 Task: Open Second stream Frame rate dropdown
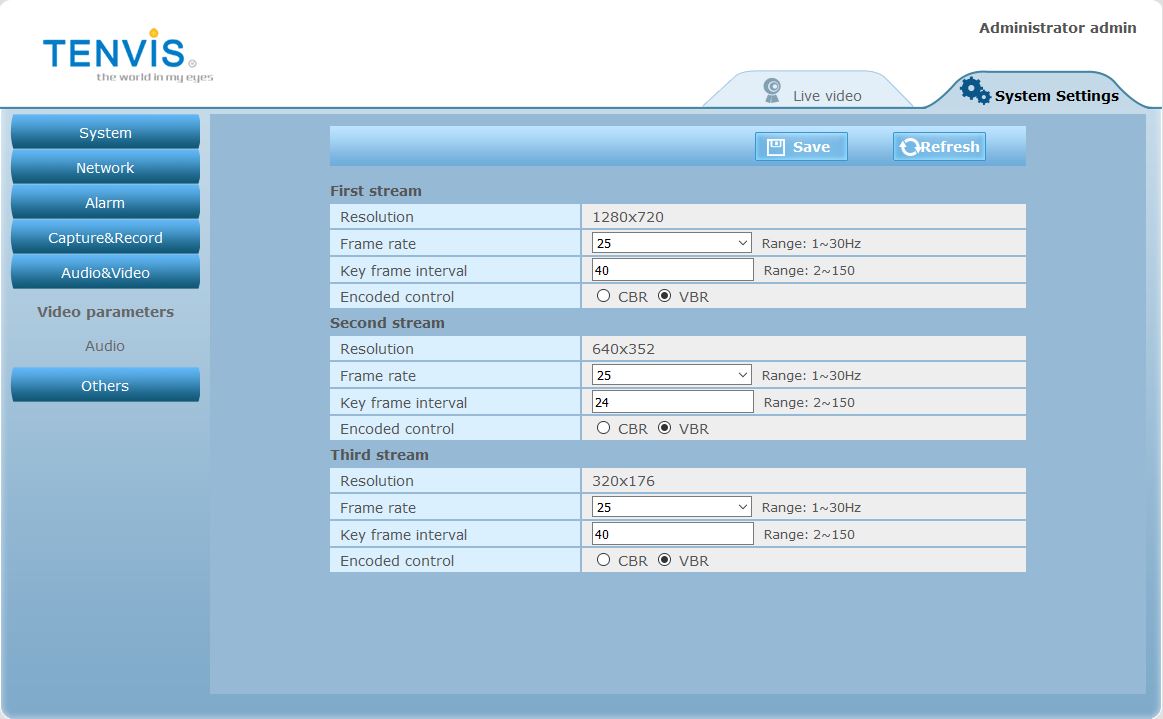671,375
